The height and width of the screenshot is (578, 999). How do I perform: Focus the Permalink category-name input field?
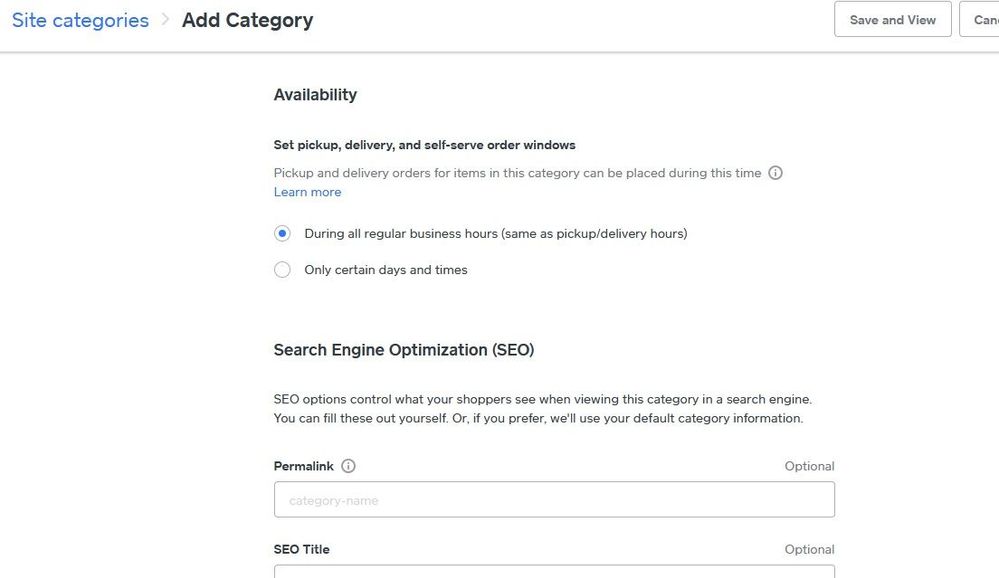click(554, 500)
